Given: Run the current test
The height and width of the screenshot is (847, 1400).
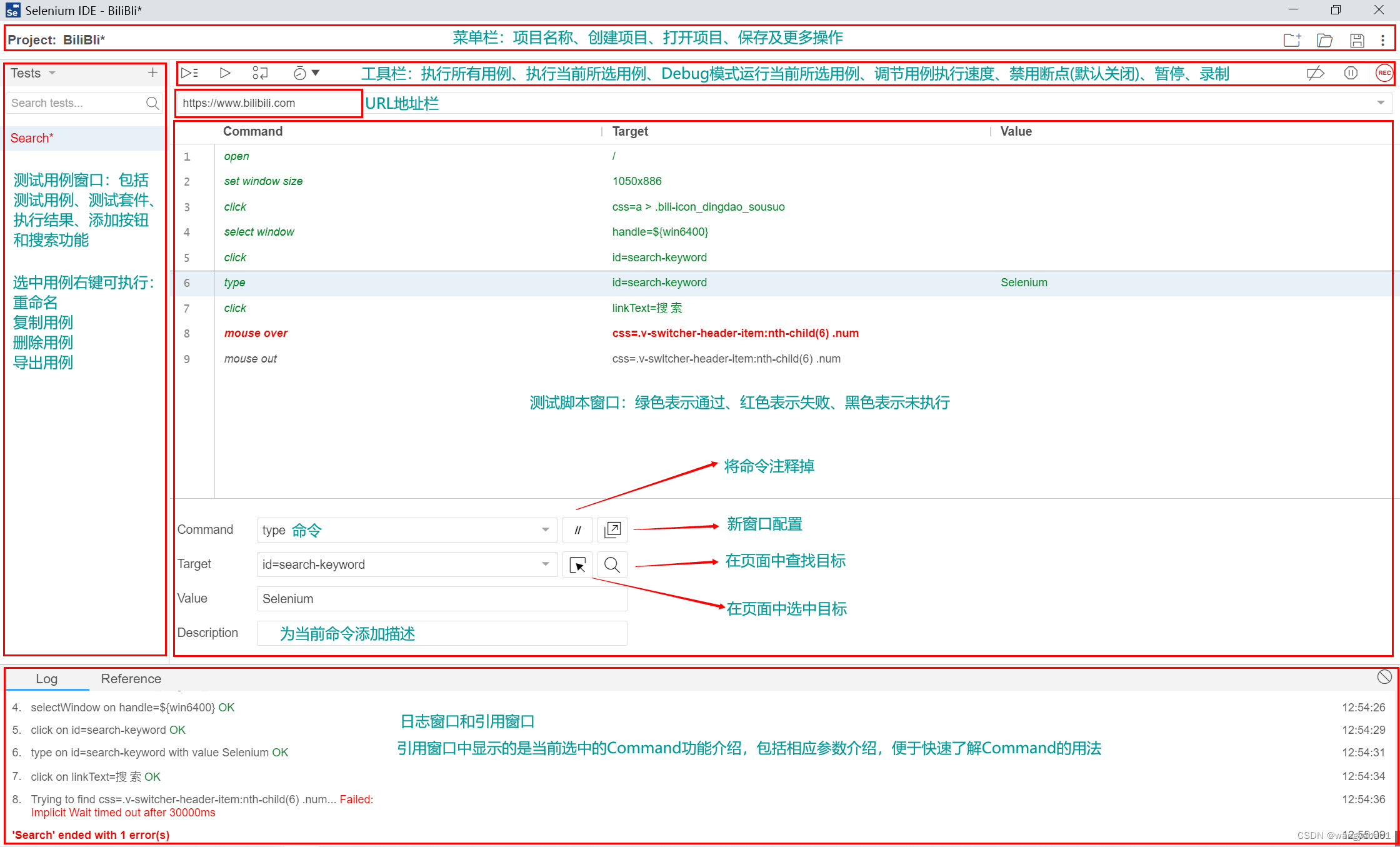Looking at the screenshot, I should click(225, 73).
